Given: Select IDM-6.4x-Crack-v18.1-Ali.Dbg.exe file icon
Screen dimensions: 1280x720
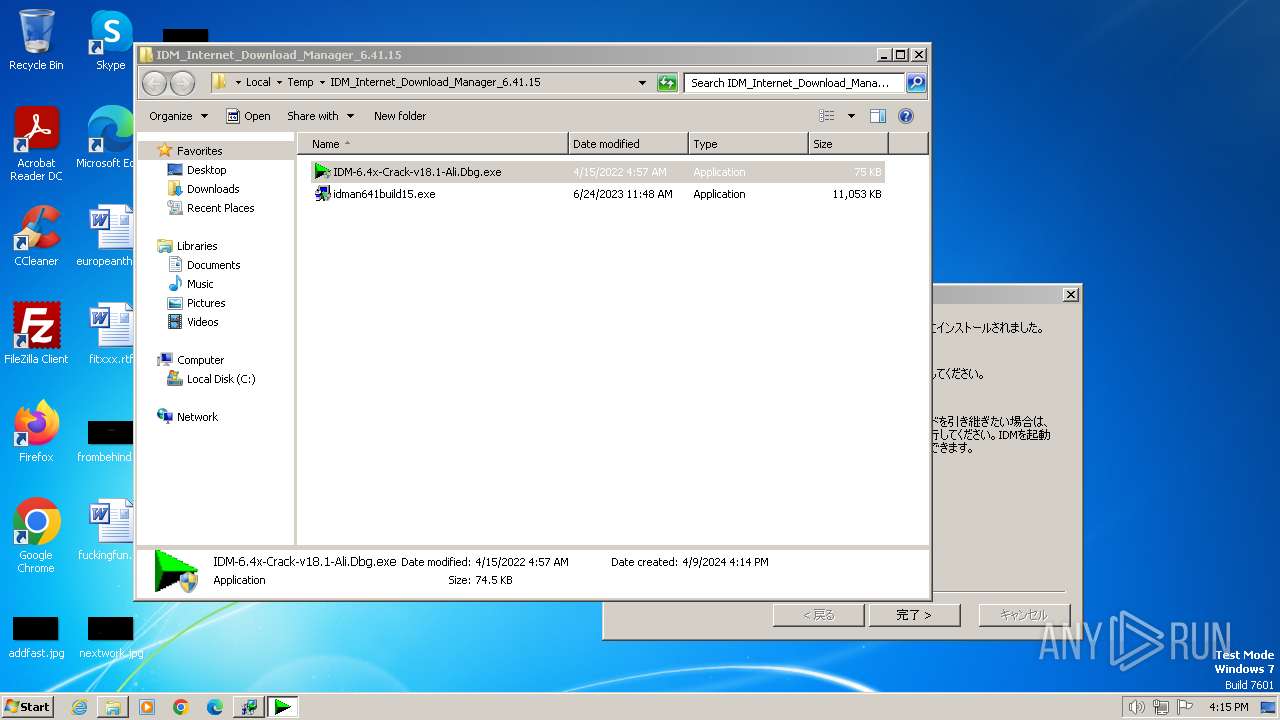Looking at the screenshot, I should click(x=322, y=172).
